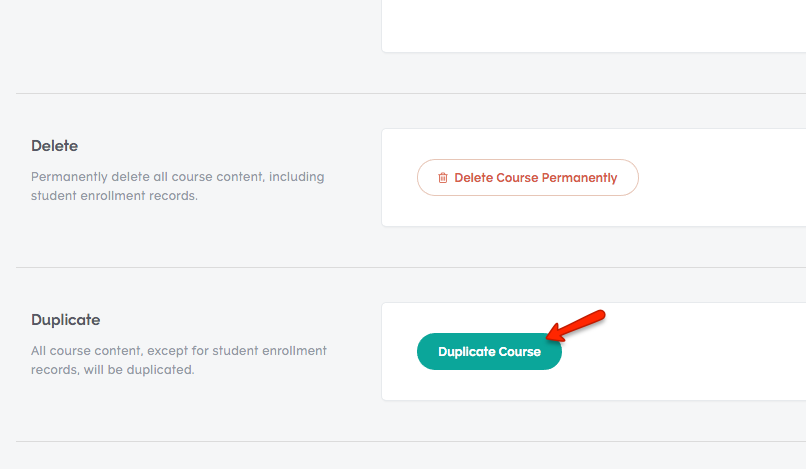Click the divider line below the Duplicate section
806x469 pixels.
411,441
